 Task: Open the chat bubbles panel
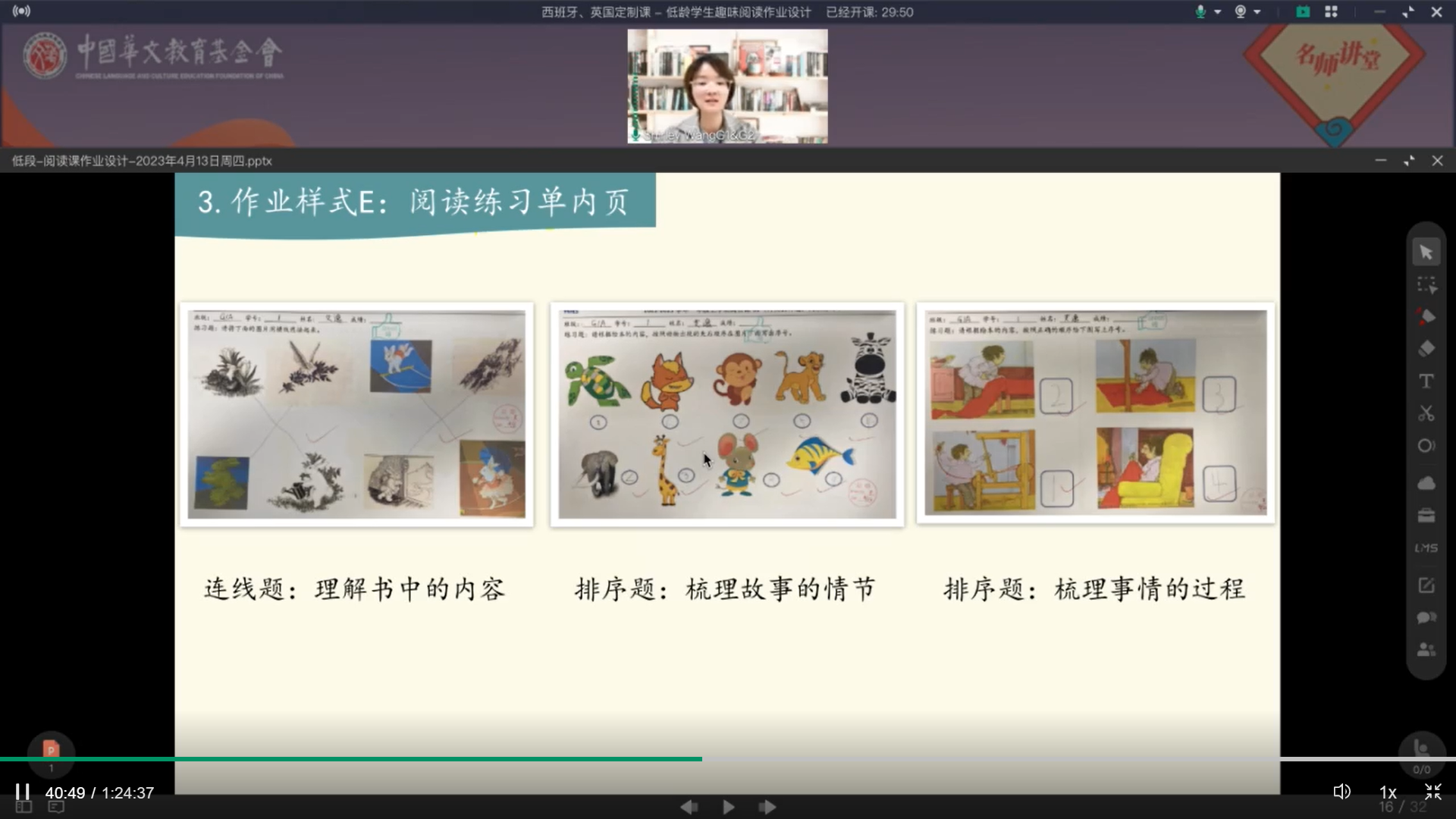[x=1426, y=617]
